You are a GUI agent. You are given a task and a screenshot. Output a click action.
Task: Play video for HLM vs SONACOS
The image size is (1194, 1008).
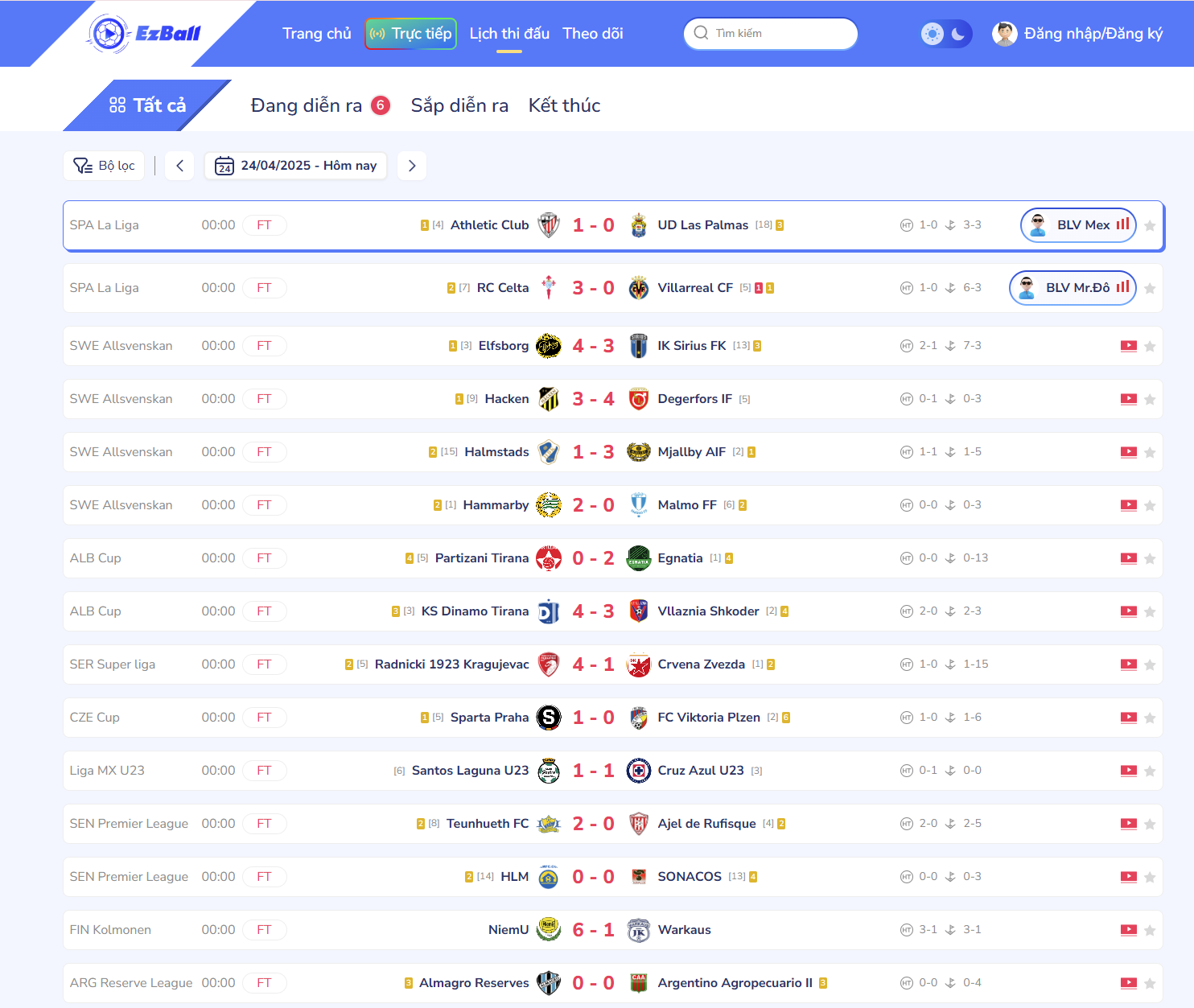pos(1129,877)
